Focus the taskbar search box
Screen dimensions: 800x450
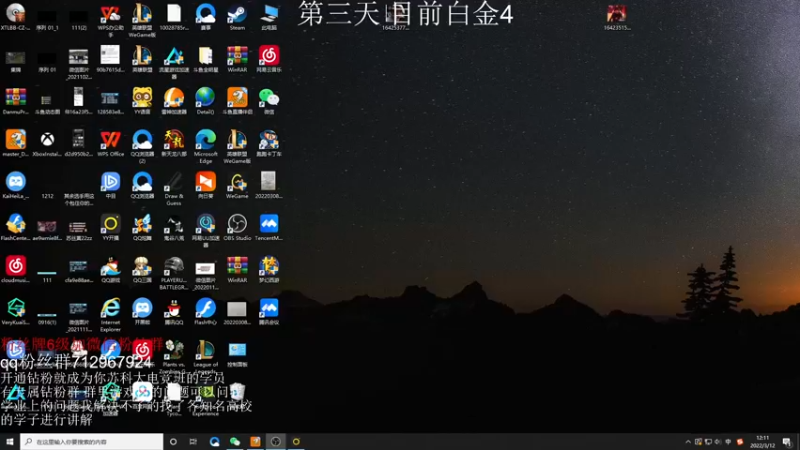92,441
